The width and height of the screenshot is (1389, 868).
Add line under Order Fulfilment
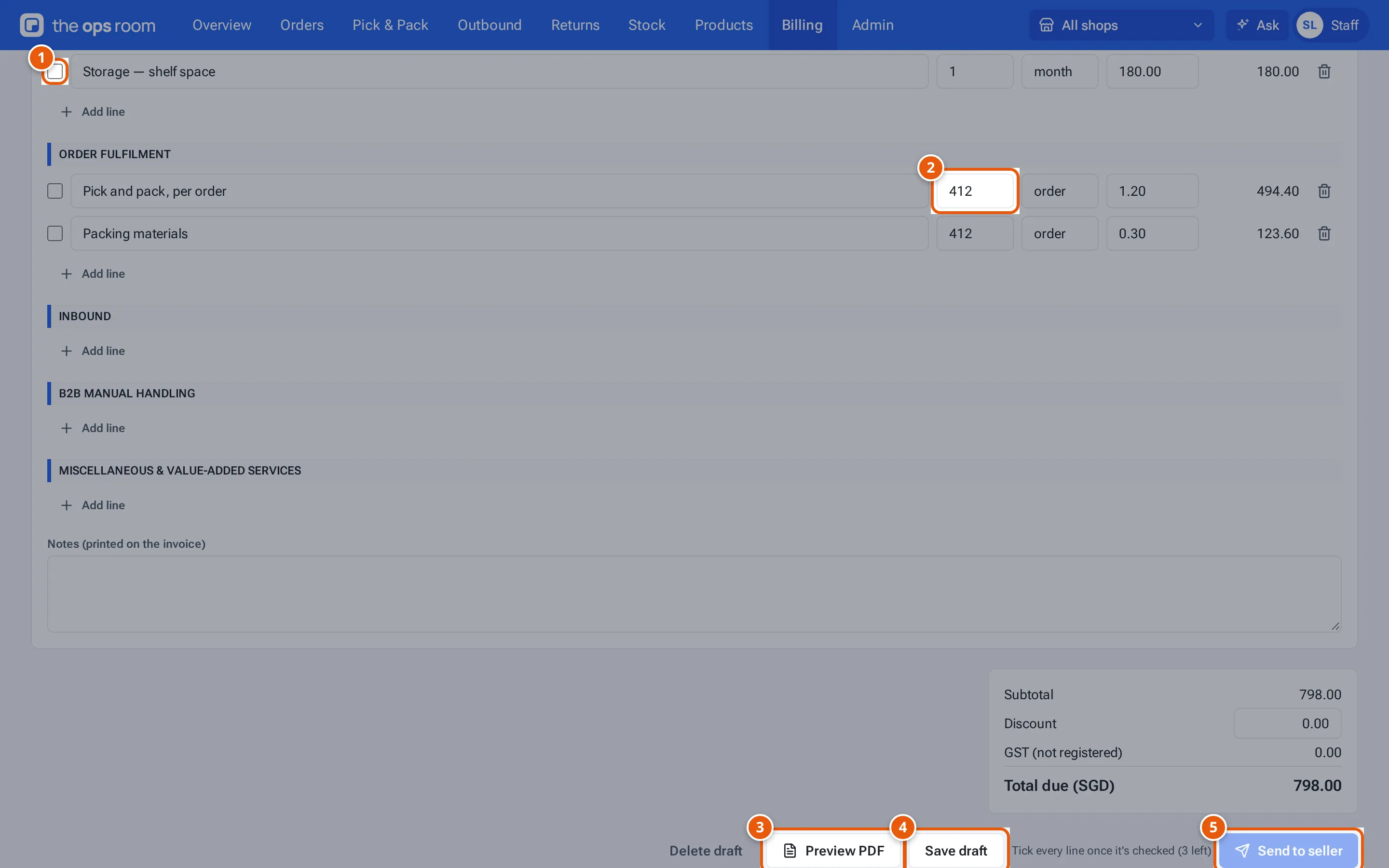[93, 274]
